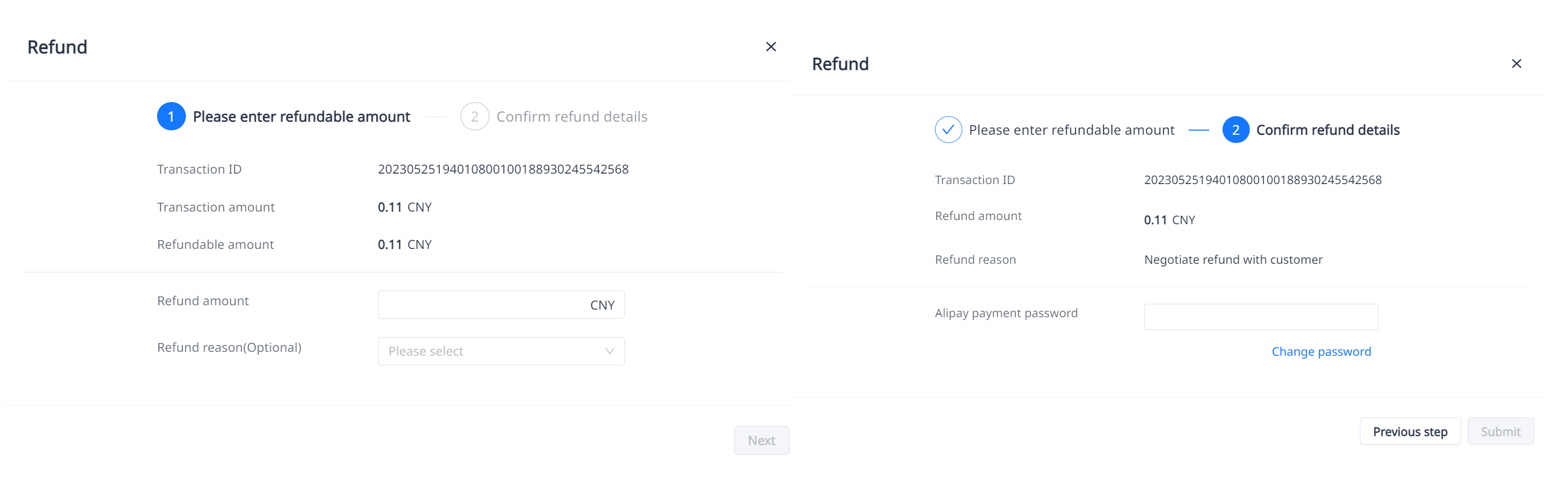Viewport: 1560px width, 477px height.
Task: Close the right Refund dialog with the X
Action: pyautogui.click(x=1516, y=64)
